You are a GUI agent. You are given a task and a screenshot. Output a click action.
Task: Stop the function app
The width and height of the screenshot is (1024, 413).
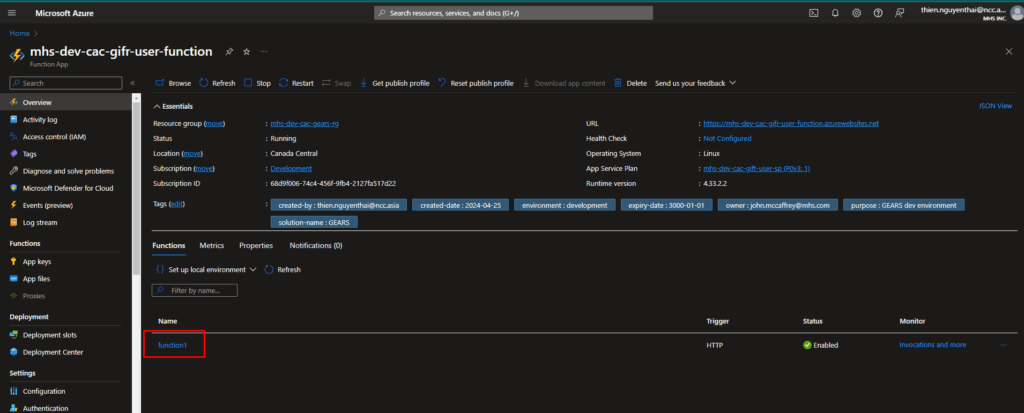pyautogui.click(x=257, y=83)
